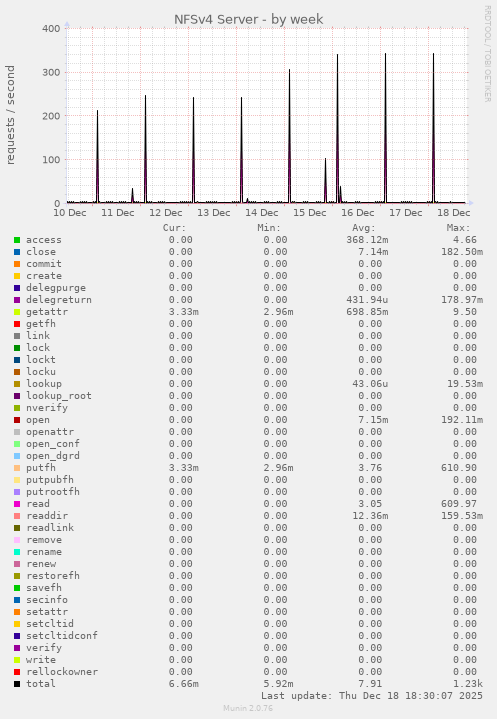Click the open max value 192.11m
Image resolution: width=497 pixels, height=719 pixels.
462,420
